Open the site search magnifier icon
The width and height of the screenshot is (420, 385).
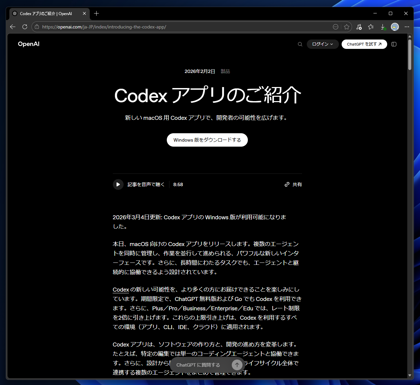coord(300,44)
